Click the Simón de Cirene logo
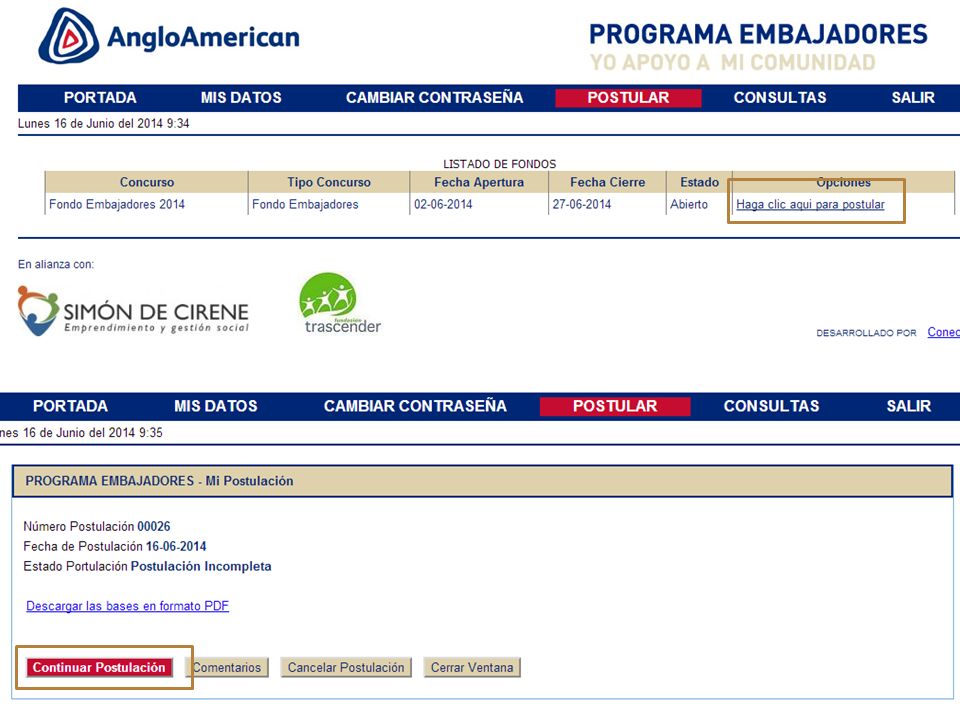 133,311
